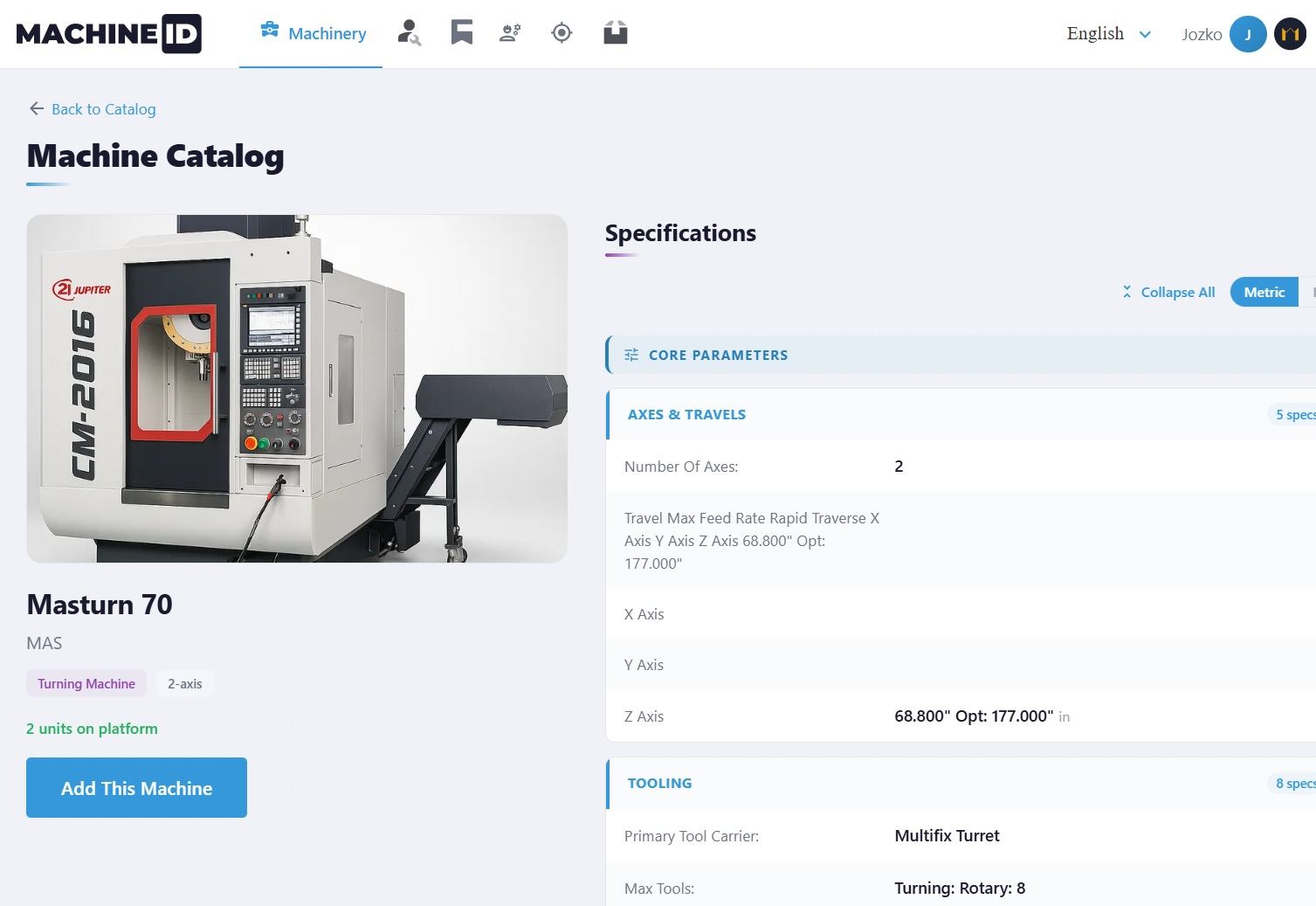Viewport: 1316px width, 906px height.
Task: Open the bookmark flag nav icon
Action: [x=461, y=33]
